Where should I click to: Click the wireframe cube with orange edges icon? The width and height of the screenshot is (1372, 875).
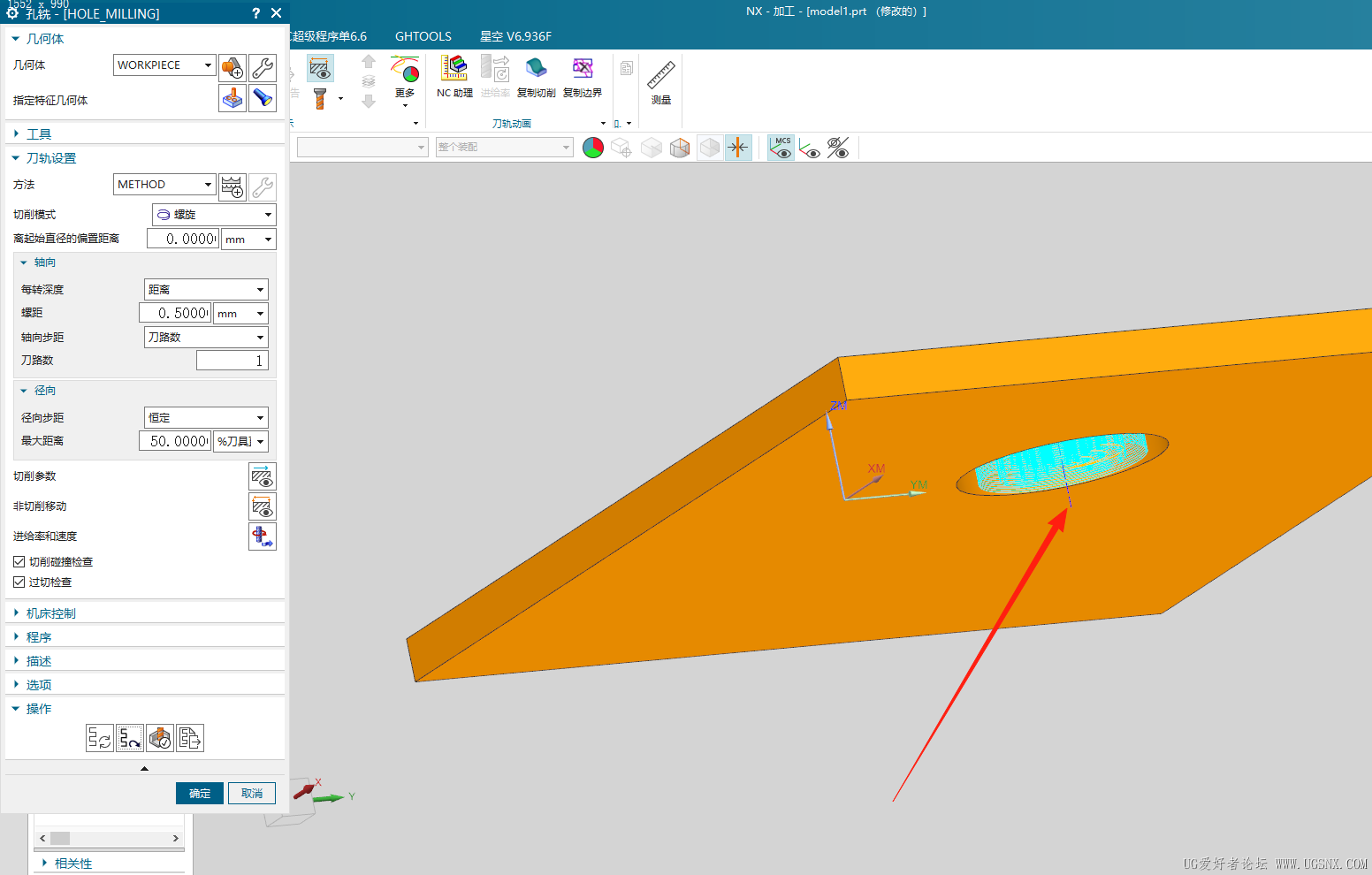coord(680,148)
